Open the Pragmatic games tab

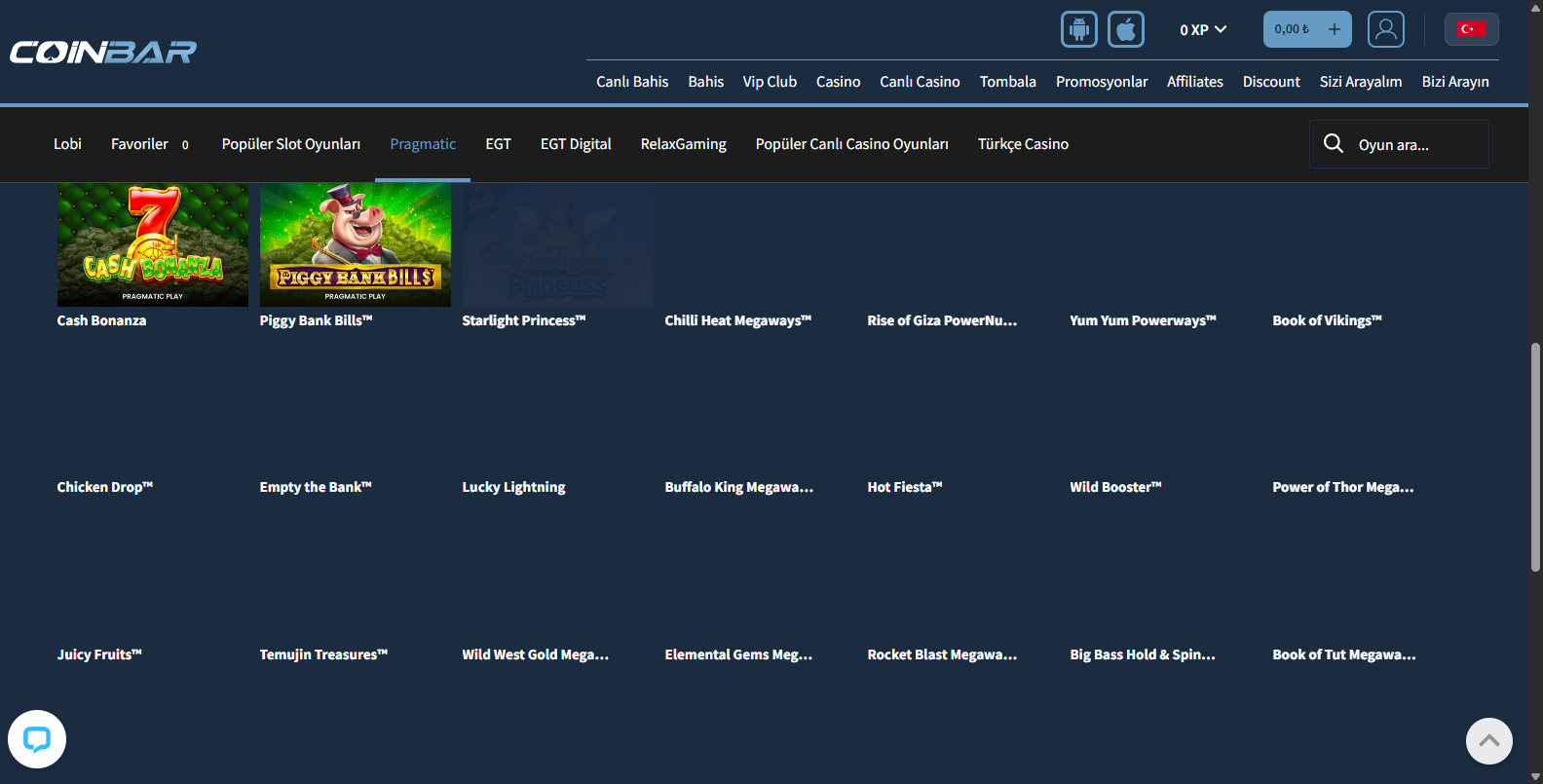(x=423, y=144)
